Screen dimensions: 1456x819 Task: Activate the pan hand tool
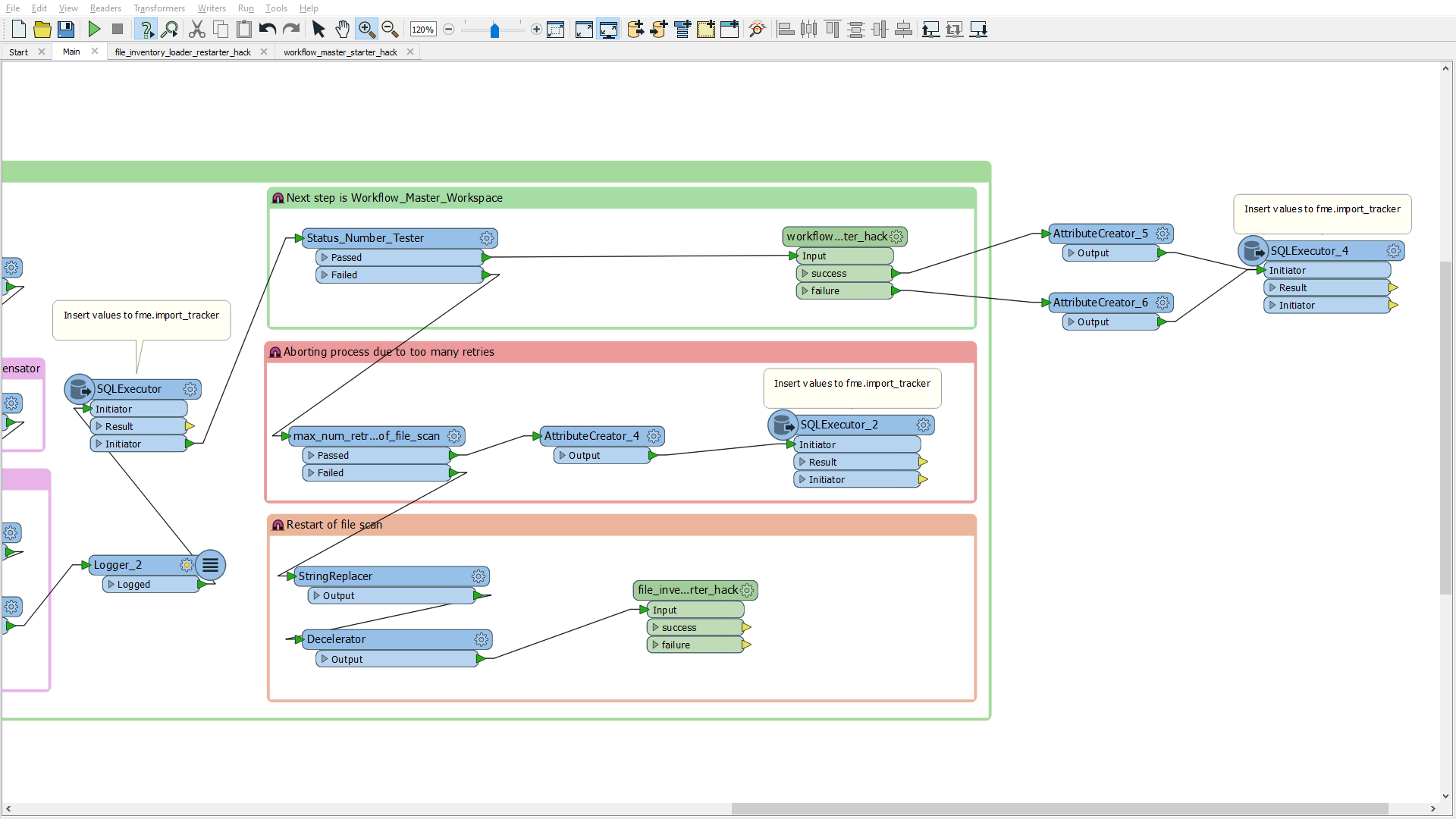[343, 30]
